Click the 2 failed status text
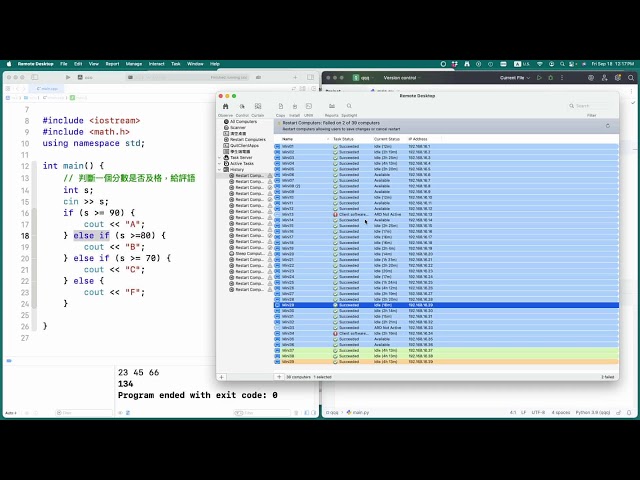The image size is (640, 480). 607,377
